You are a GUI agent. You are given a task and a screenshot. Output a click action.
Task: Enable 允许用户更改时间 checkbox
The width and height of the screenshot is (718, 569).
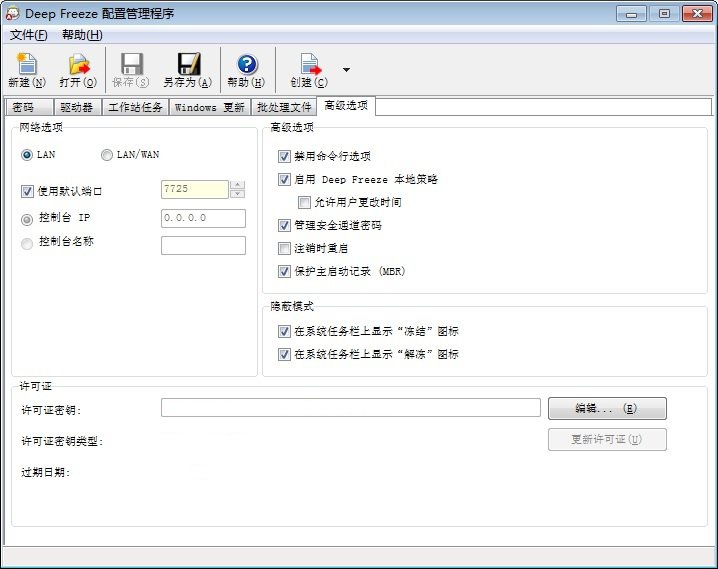pos(305,202)
